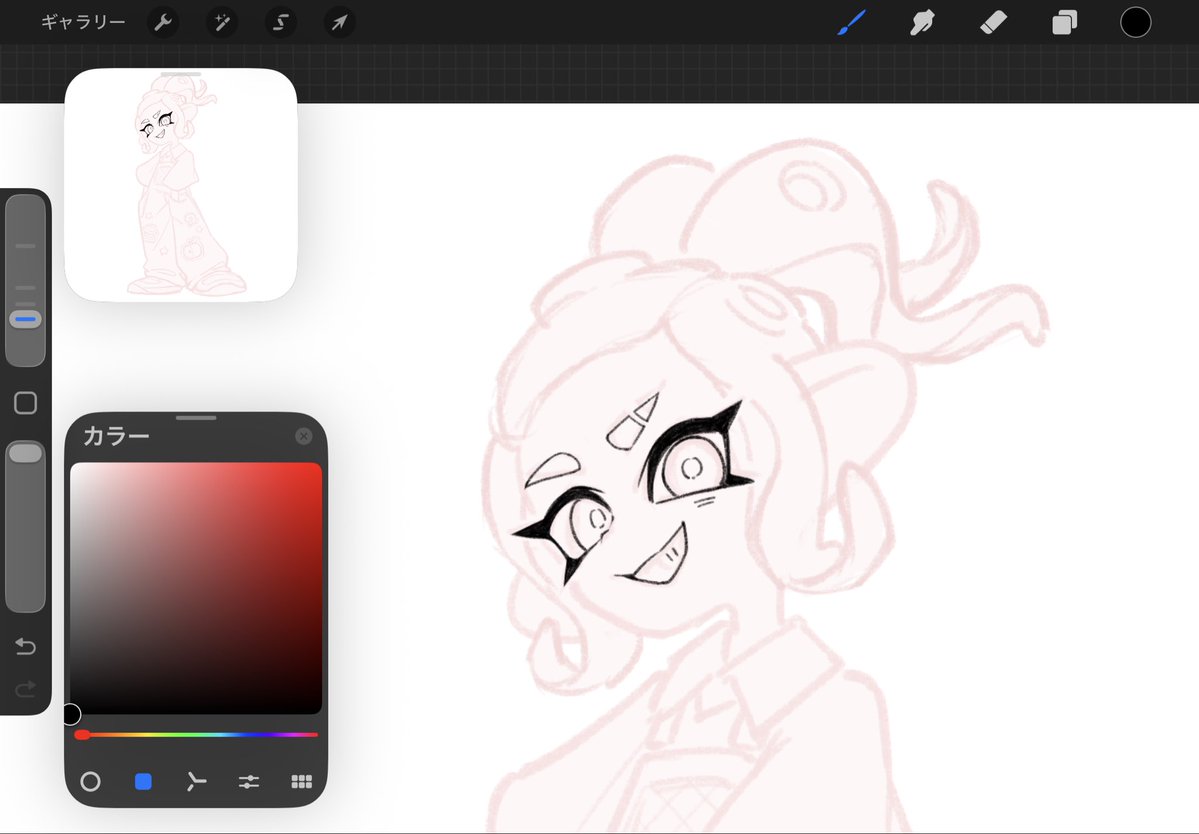1199x834 pixels.
Task: Switch to the Disc color tab
Action: 90,781
